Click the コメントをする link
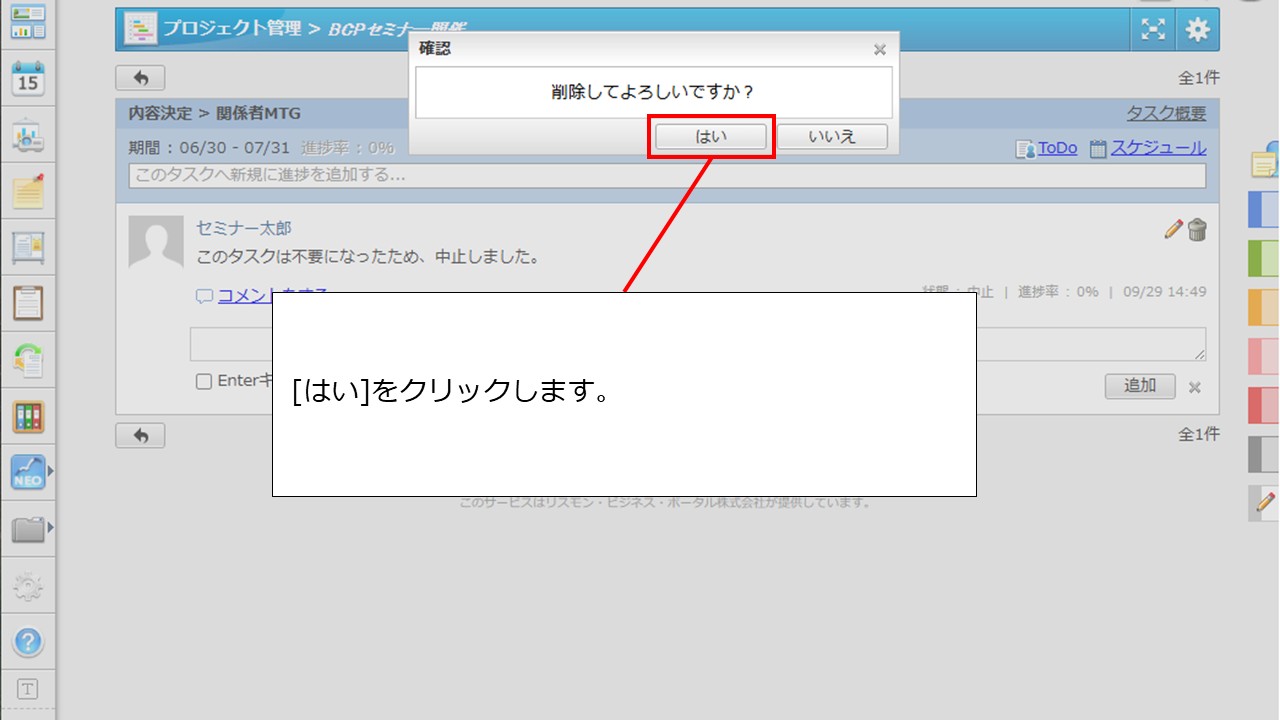This screenshot has width=1280, height=720. (x=273, y=294)
